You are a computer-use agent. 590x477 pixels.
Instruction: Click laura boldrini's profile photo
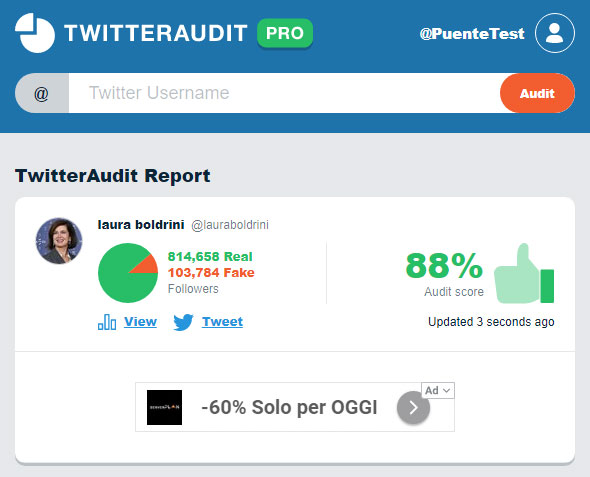(59, 241)
